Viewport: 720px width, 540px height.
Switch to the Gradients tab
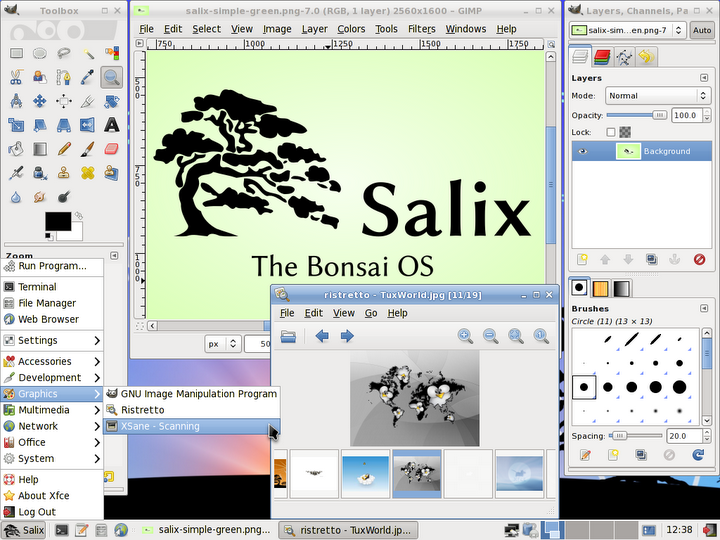(622, 288)
